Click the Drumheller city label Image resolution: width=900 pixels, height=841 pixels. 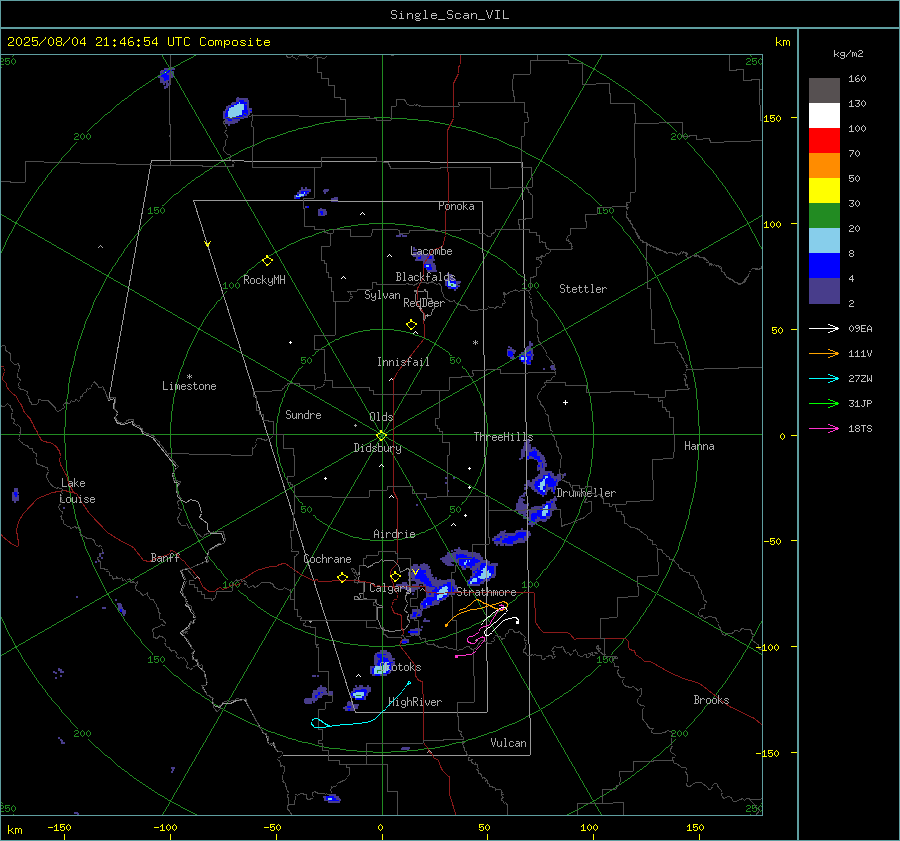click(586, 493)
